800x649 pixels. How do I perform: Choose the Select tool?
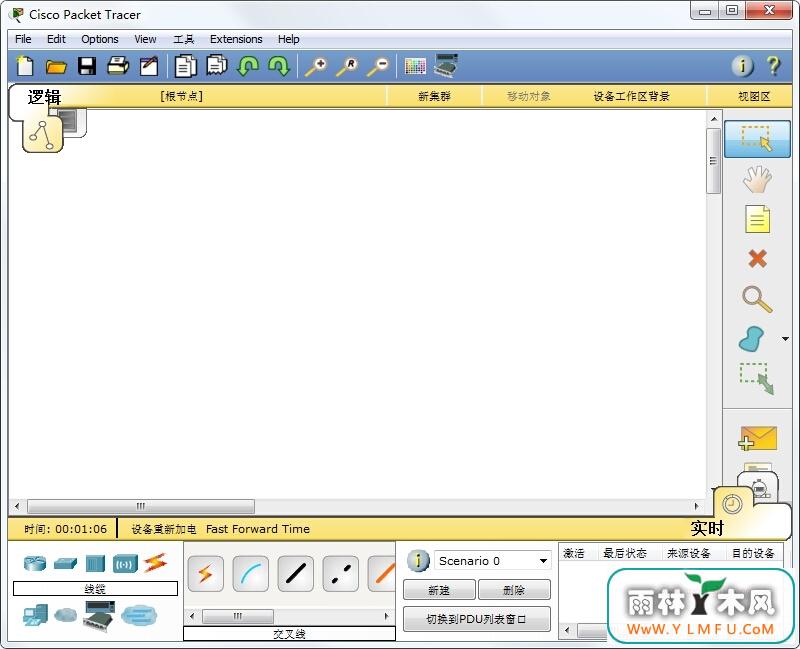click(x=757, y=139)
